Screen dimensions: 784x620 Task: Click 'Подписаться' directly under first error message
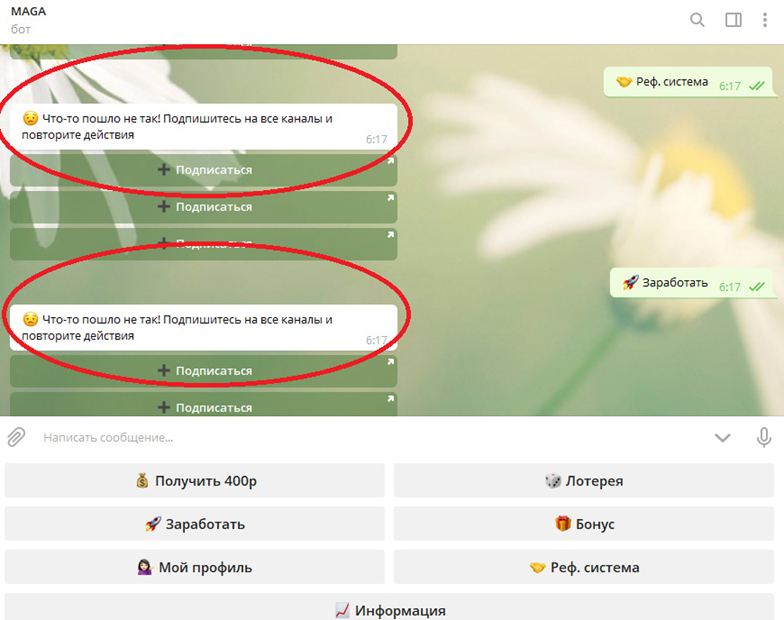(x=204, y=170)
